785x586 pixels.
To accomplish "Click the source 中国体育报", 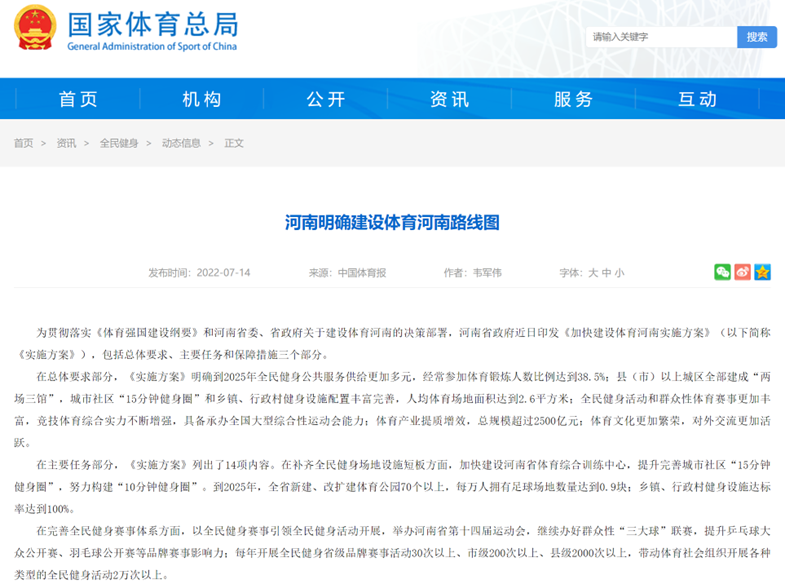I will click(362, 273).
